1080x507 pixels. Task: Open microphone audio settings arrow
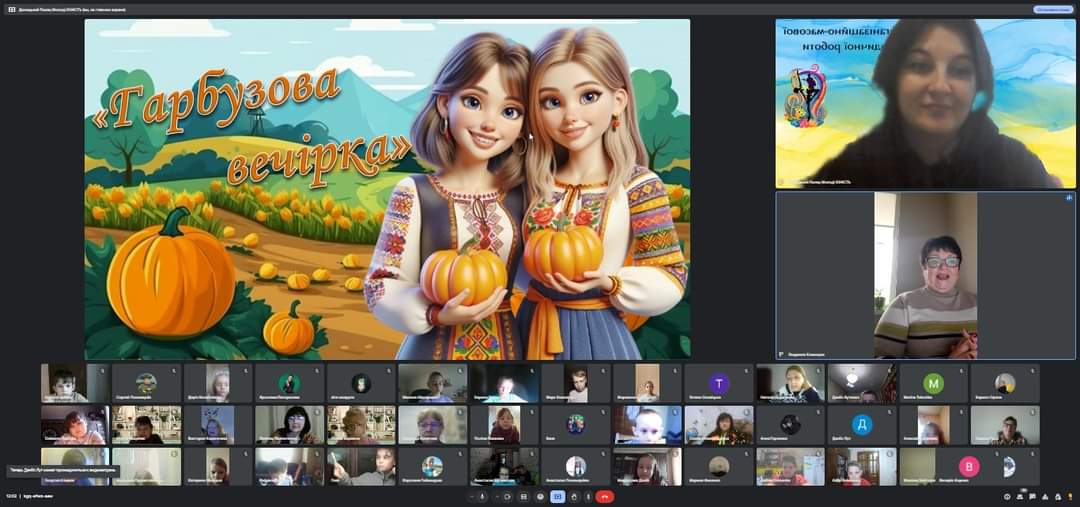tap(472, 497)
